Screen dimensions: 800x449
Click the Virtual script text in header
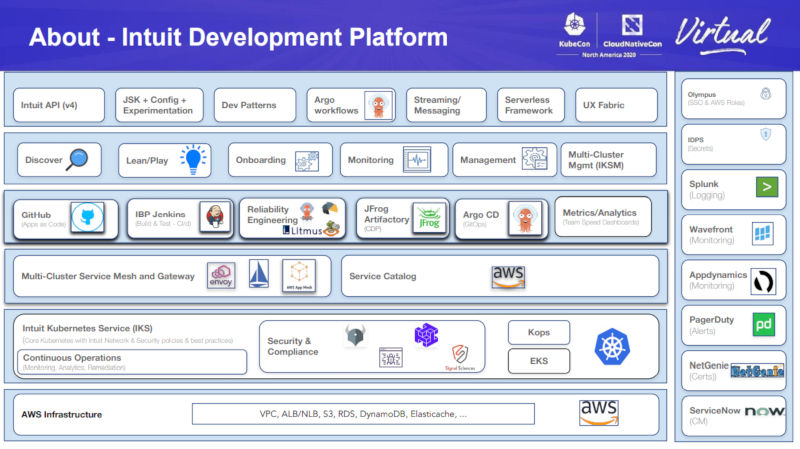(x=722, y=35)
